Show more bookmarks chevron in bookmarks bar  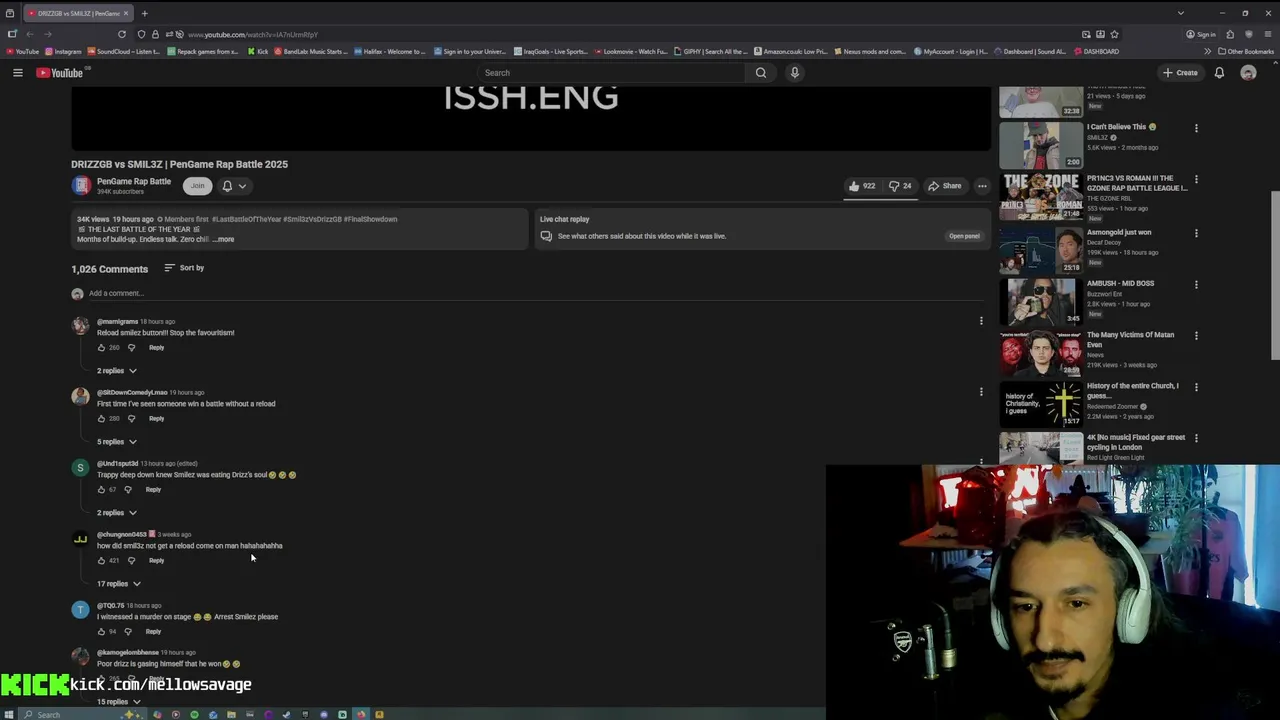1207,51
